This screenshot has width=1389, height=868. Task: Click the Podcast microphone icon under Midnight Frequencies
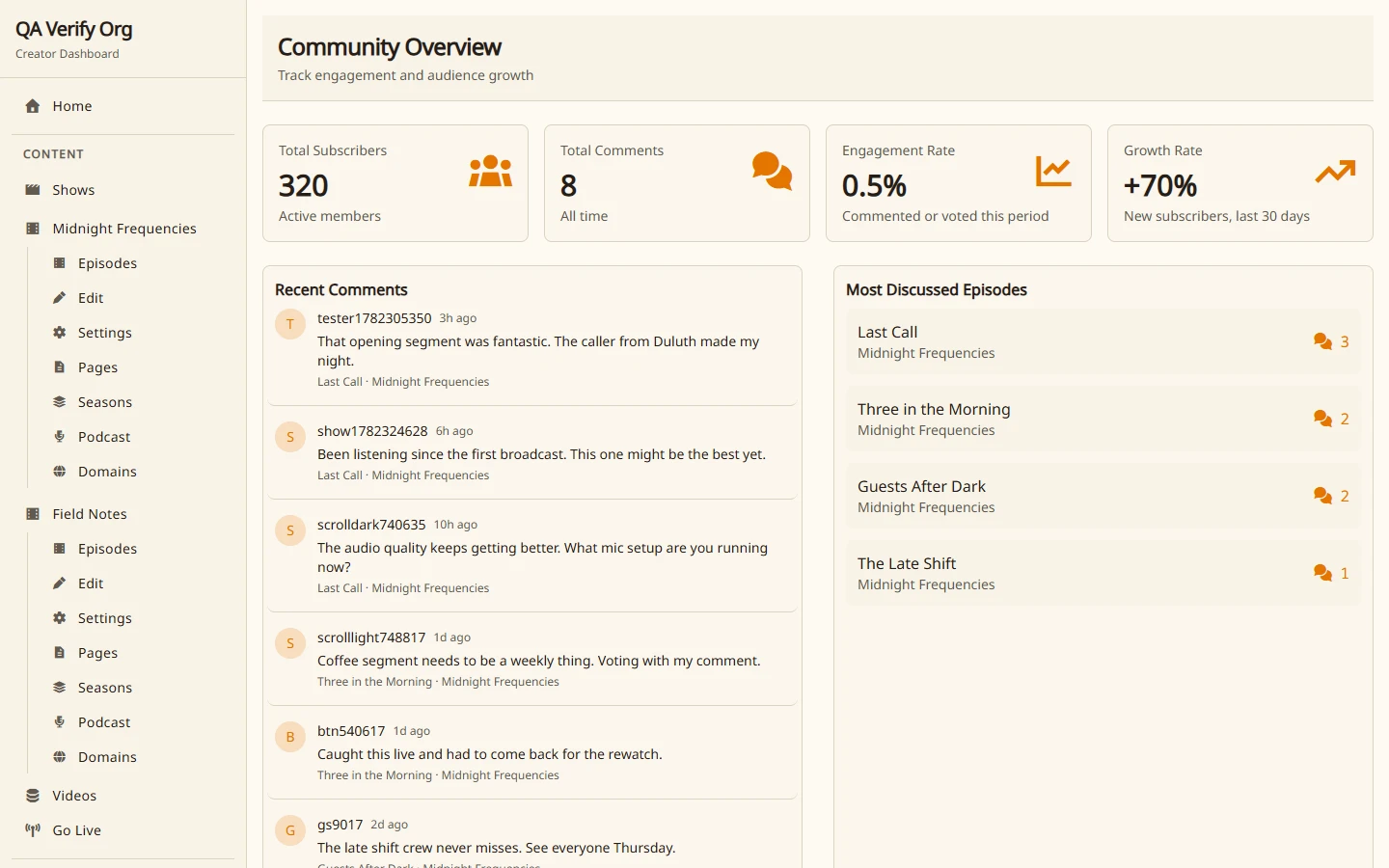click(x=59, y=437)
